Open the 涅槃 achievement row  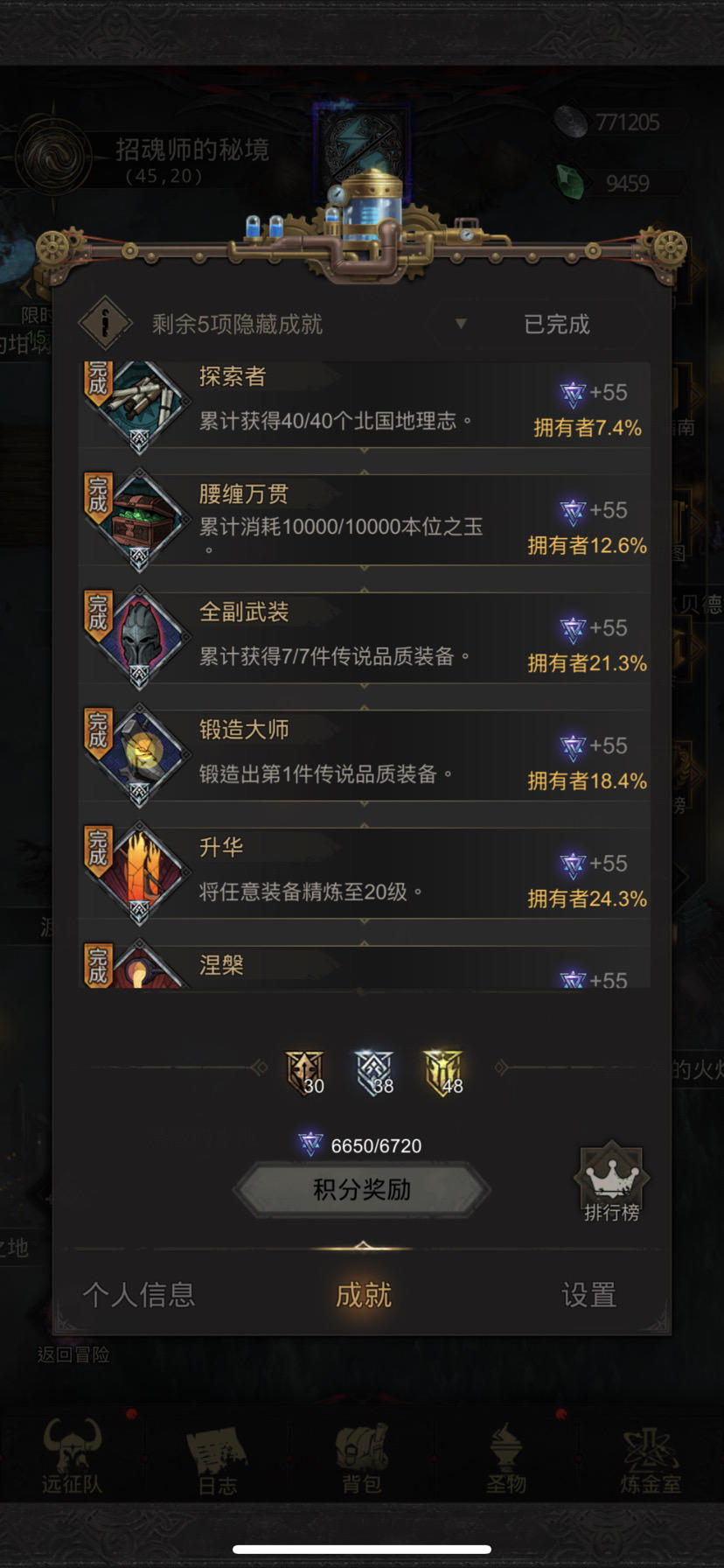(365, 966)
